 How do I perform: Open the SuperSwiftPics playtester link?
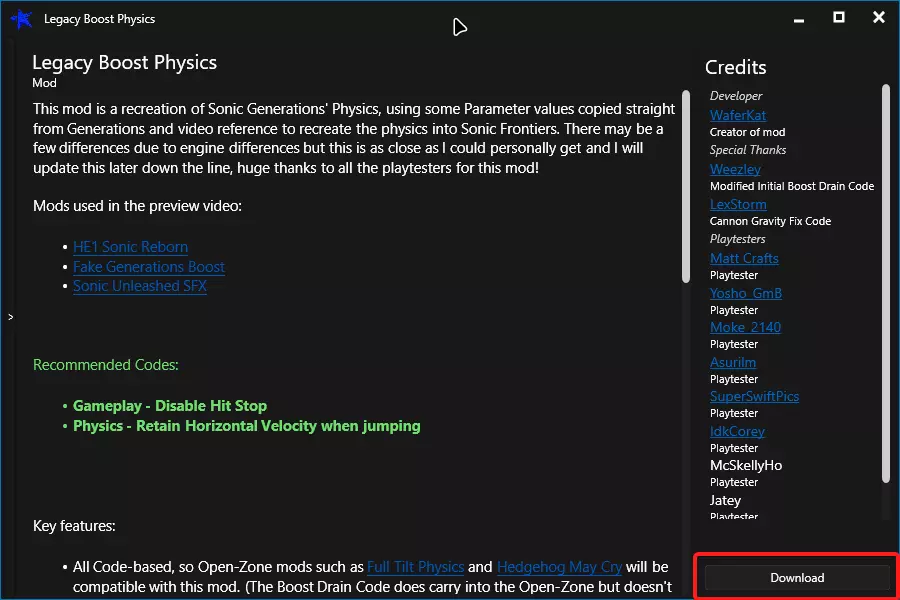(754, 396)
